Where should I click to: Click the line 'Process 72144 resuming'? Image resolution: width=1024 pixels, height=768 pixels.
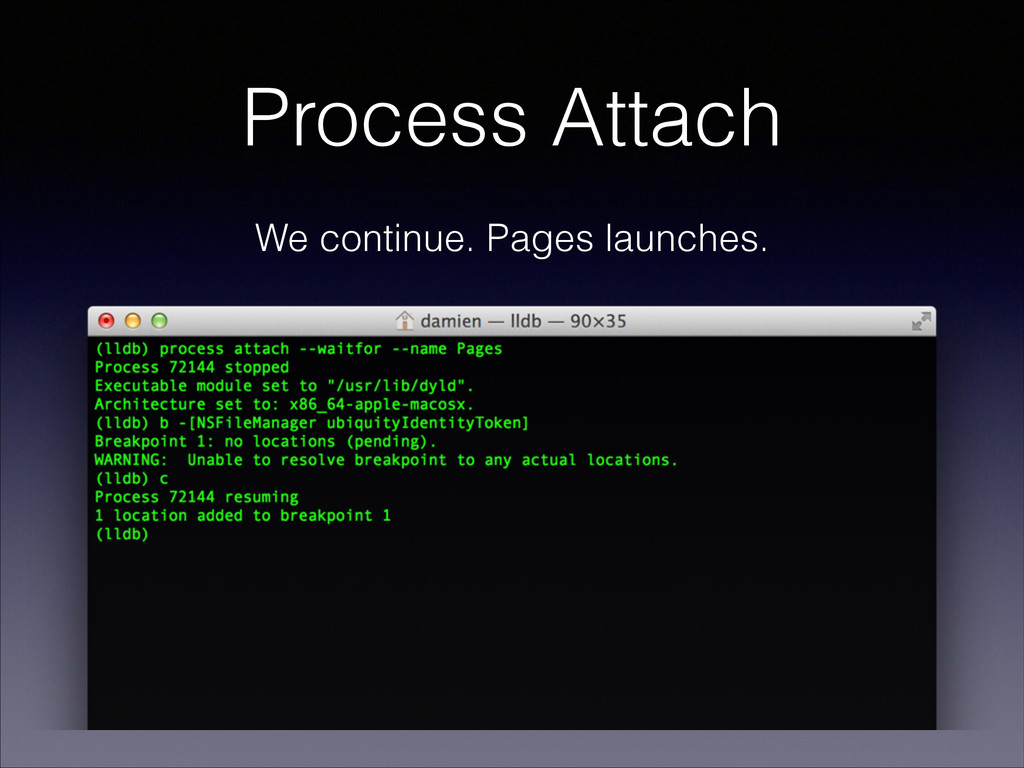(197, 497)
